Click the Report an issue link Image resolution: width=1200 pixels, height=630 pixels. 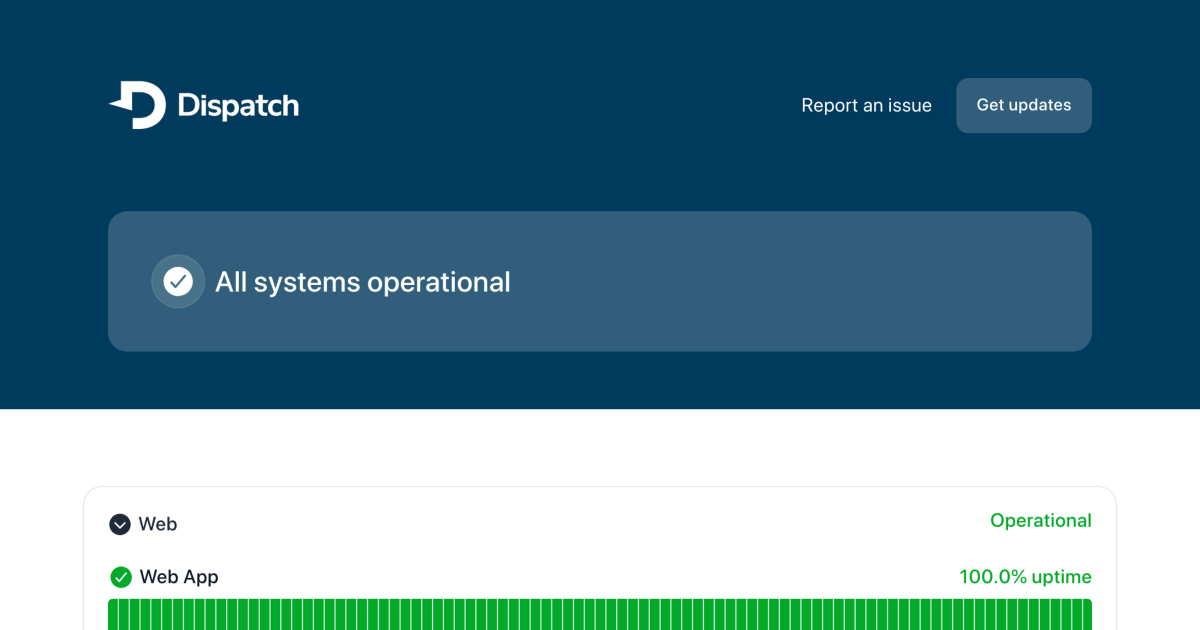[866, 105]
